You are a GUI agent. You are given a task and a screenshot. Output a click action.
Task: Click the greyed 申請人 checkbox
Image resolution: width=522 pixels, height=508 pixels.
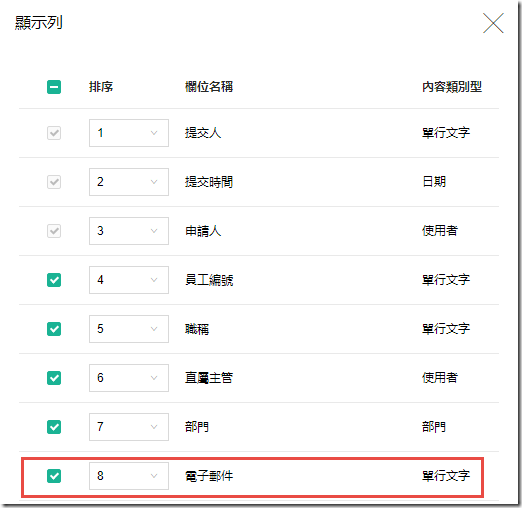click(54, 231)
